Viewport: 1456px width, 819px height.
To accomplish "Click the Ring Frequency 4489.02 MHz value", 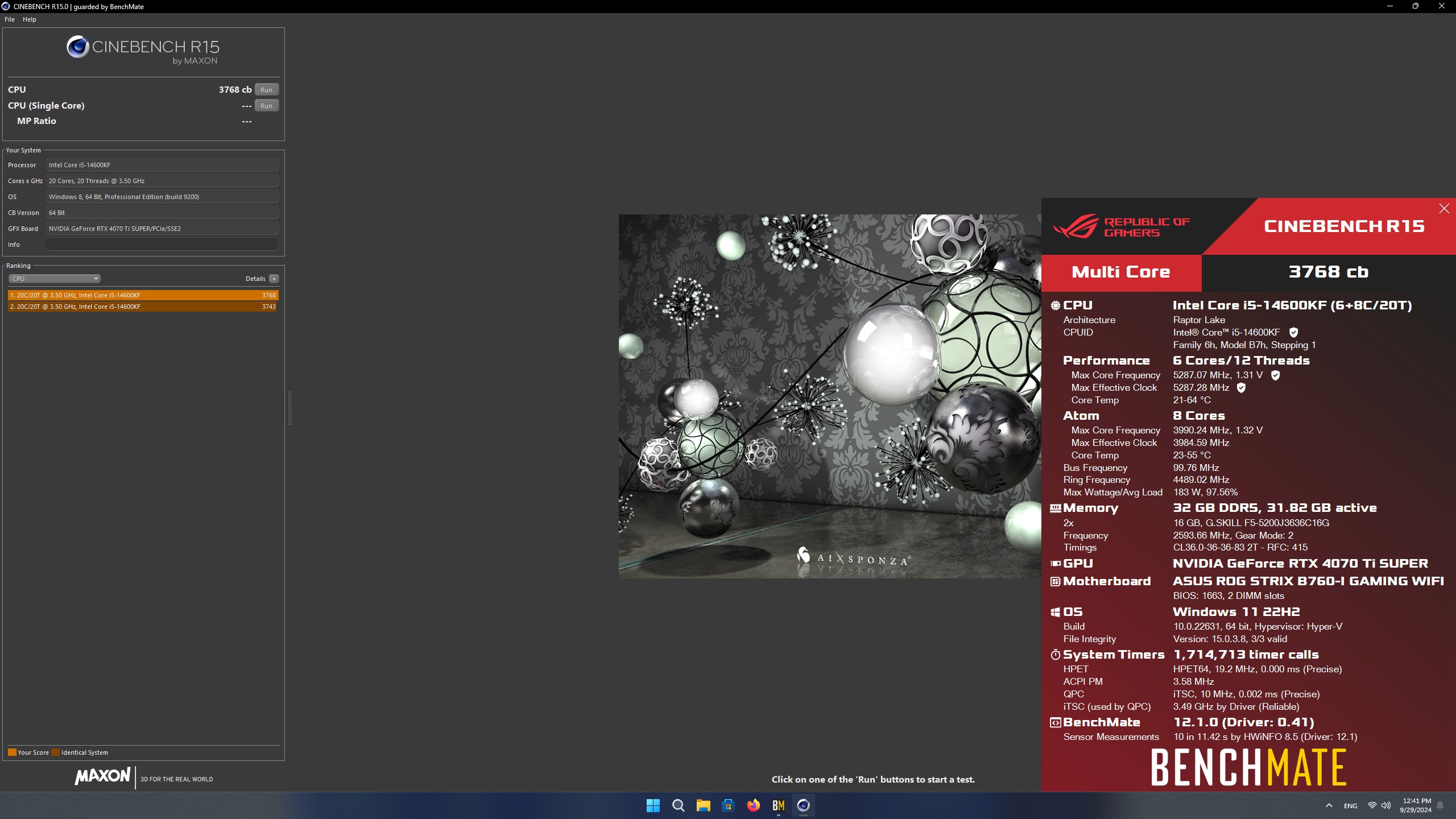I will 1201,480.
